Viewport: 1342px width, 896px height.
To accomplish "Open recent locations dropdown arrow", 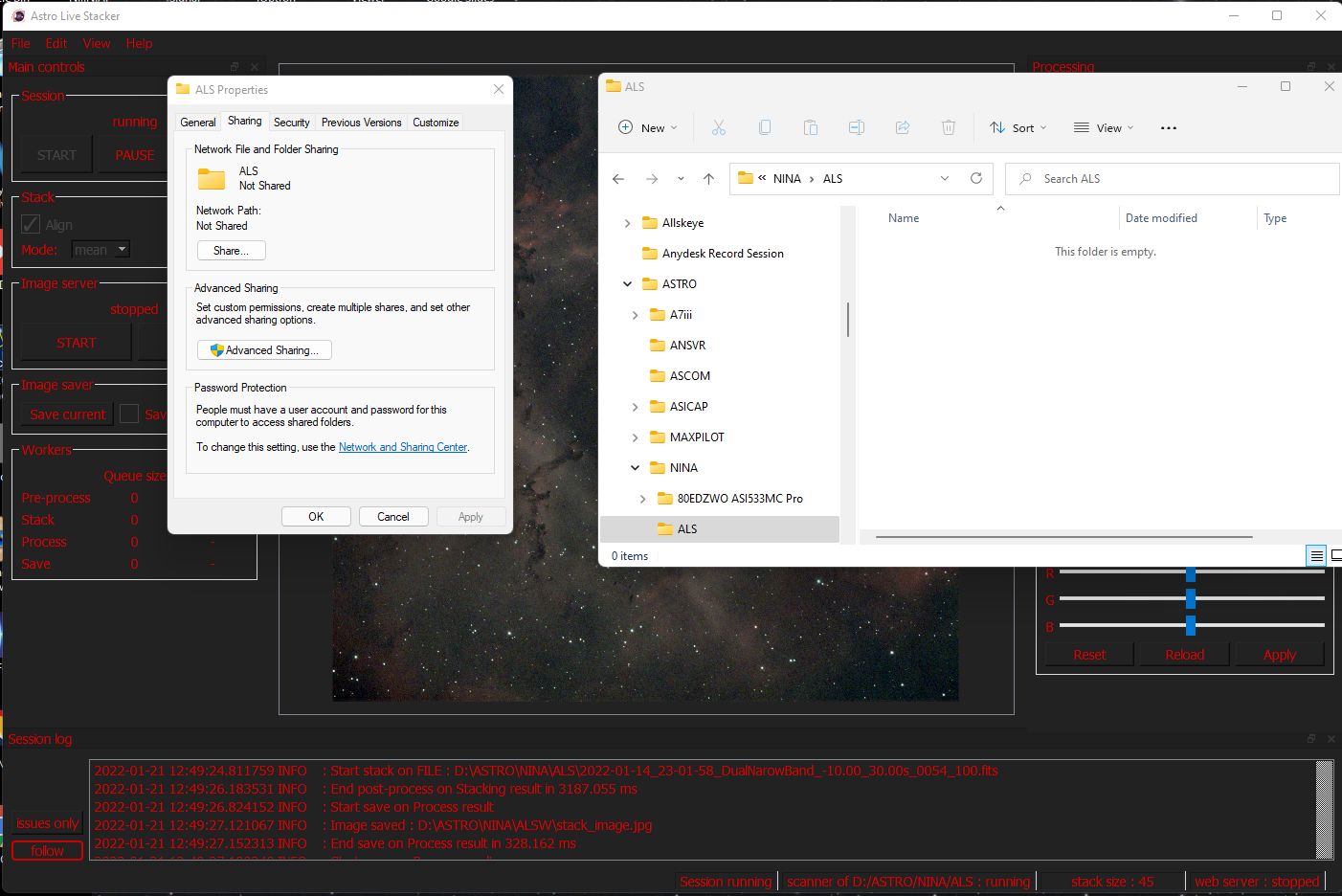I will pos(681,179).
